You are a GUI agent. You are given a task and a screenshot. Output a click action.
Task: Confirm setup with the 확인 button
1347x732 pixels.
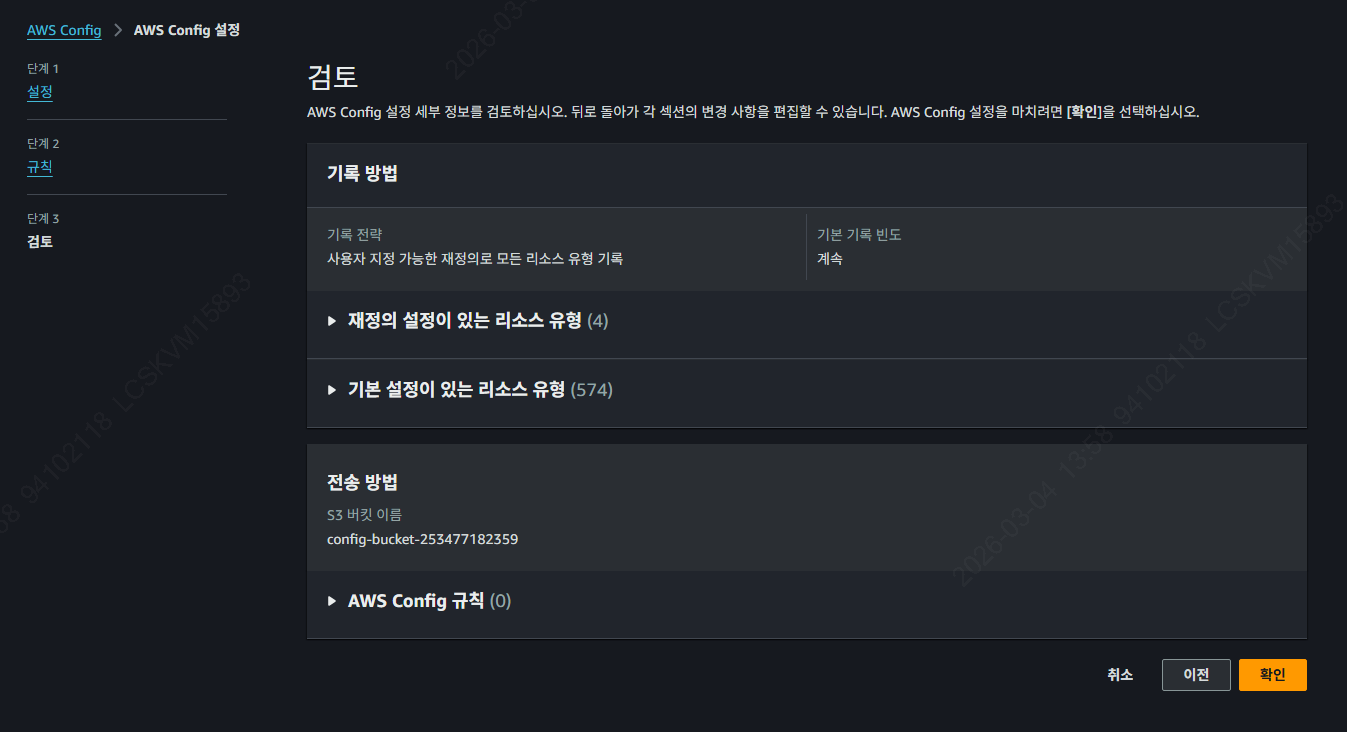pos(1272,675)
